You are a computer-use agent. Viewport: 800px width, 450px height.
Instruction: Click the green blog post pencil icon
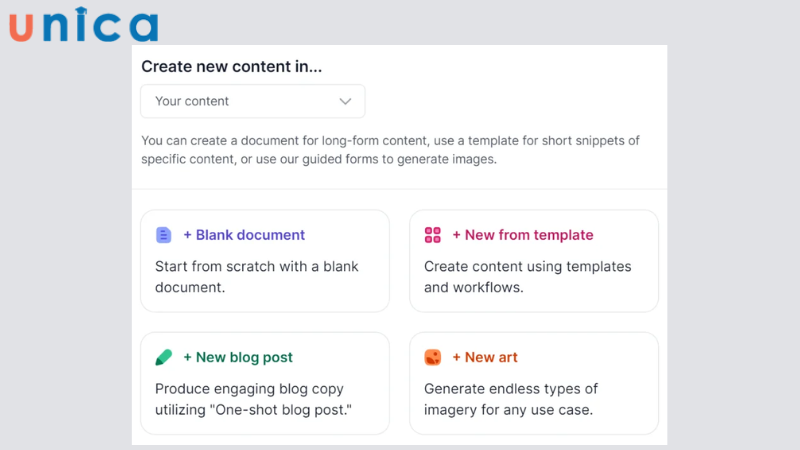(164, 357)
